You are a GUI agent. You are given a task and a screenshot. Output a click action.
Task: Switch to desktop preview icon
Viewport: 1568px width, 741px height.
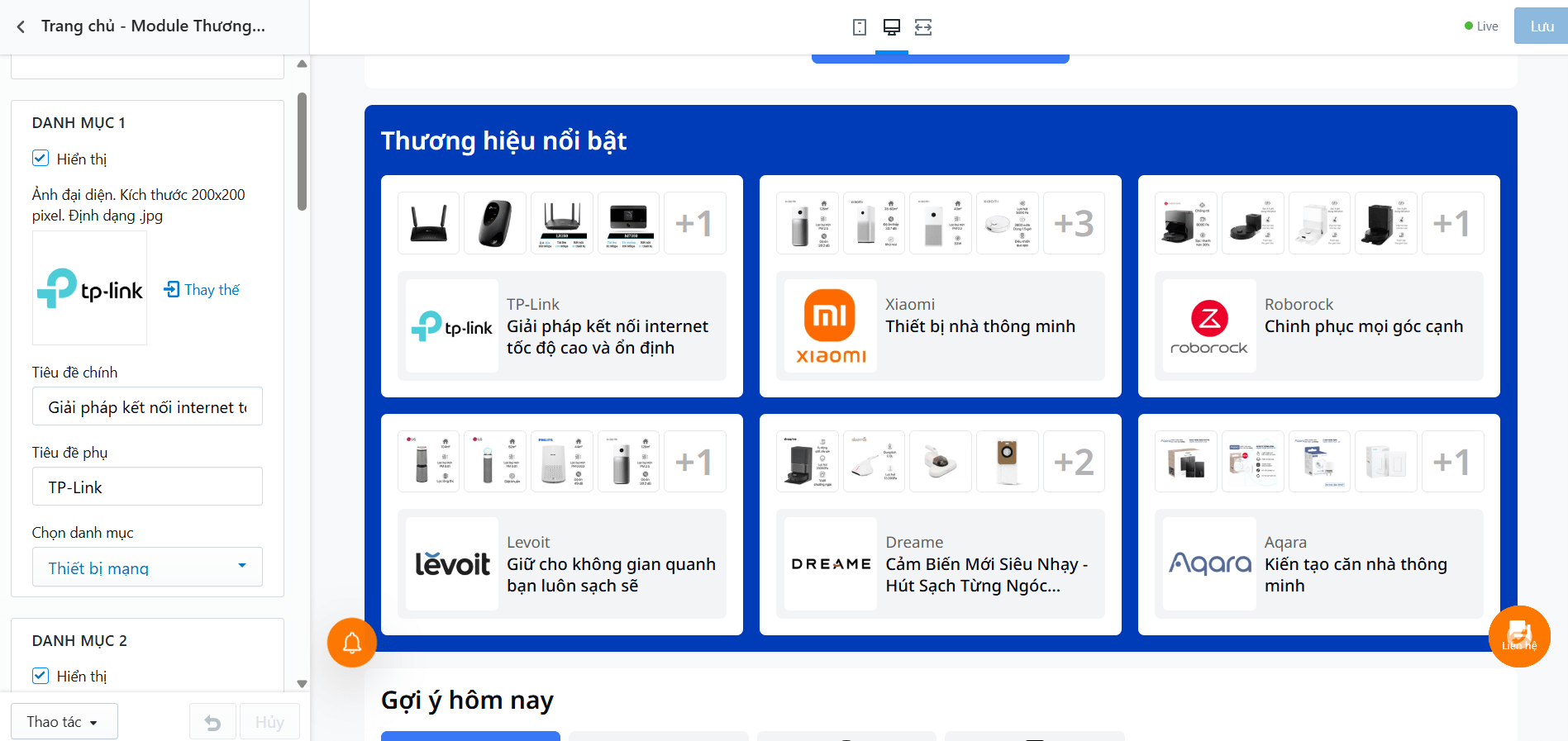coord(892,27)
